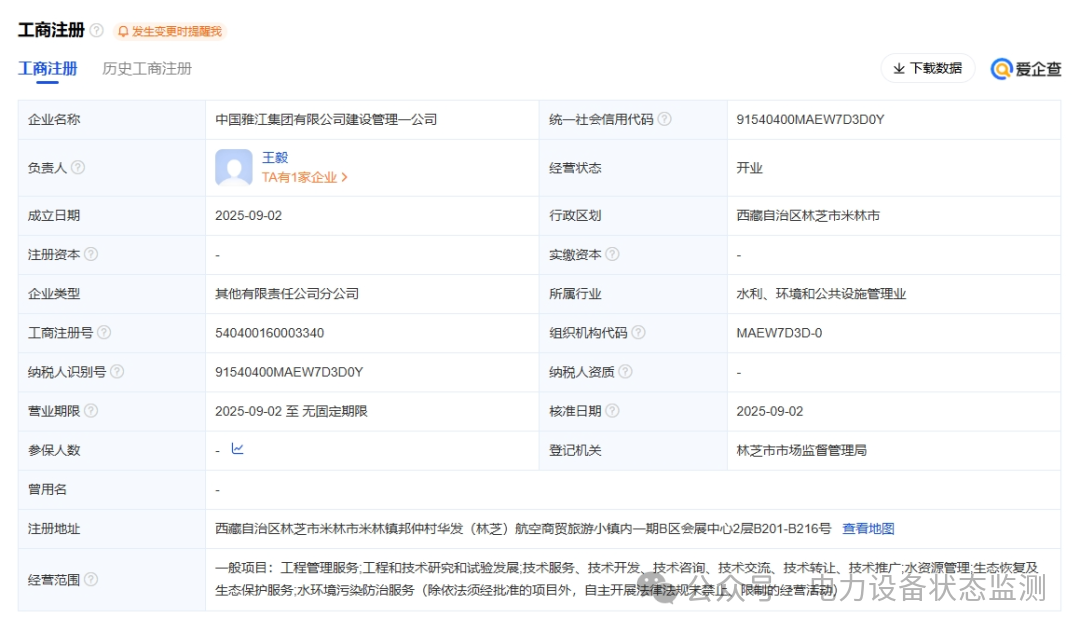Image resolution: width=1080 pixels, height=631 pixels.
Task: Click the 爱企查 logo
Action: point(1026,68)
